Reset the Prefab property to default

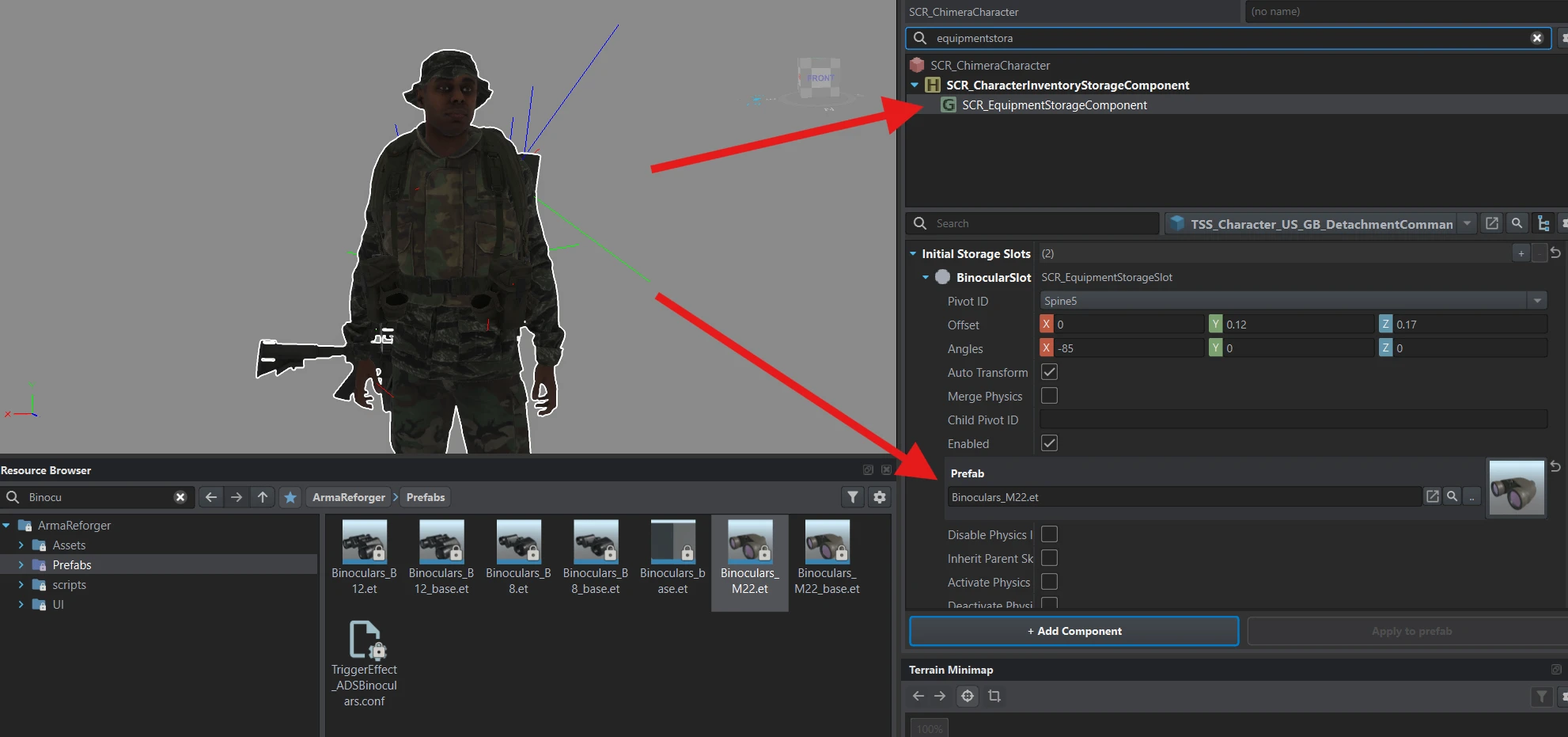coord(1555,466)
